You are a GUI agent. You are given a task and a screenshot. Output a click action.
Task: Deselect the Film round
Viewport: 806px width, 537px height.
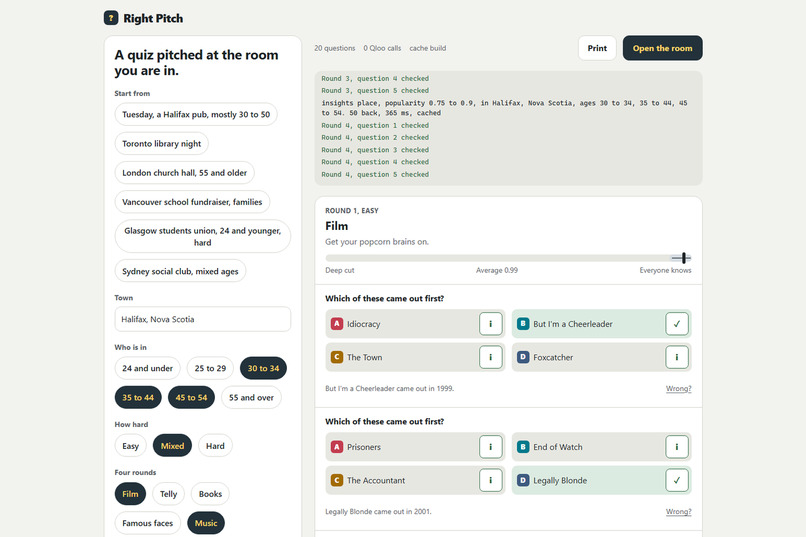pyautogui.click(x=130, y=494)
